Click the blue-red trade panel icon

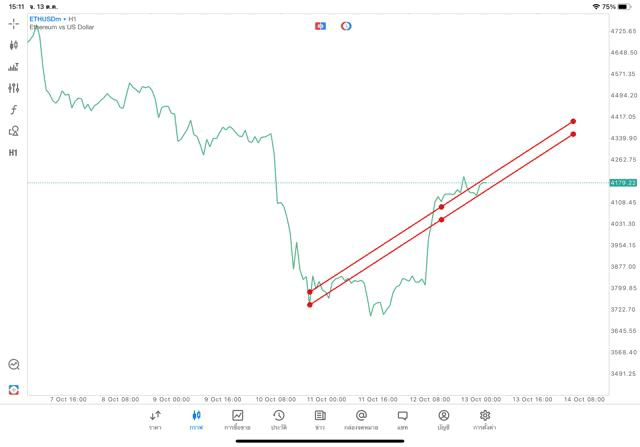tap(320, 26)
